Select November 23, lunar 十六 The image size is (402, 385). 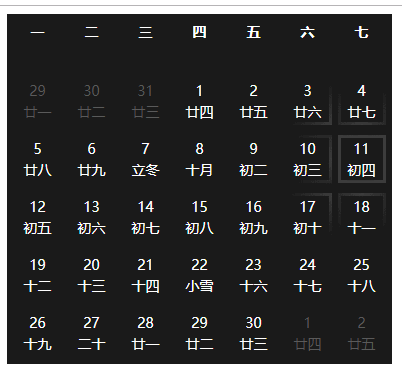click(253, 275)
